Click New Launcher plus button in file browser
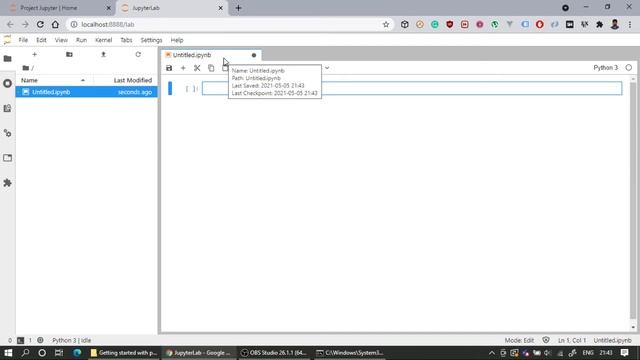Image resolution: width=640 pixels, height=360 pixels. click(34, 54)
